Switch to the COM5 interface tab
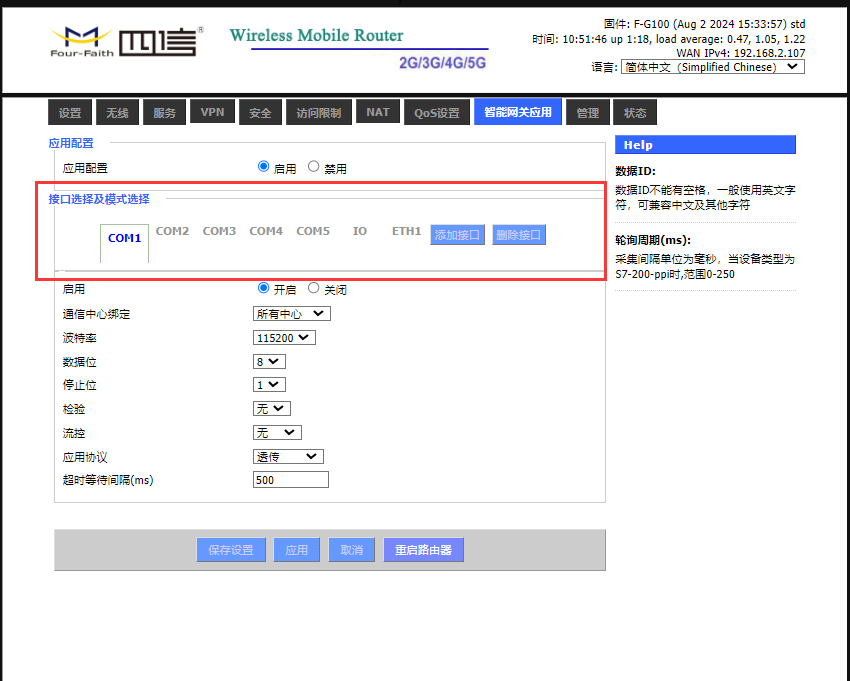Screen dimensions: 850x681 click(313, 231)
